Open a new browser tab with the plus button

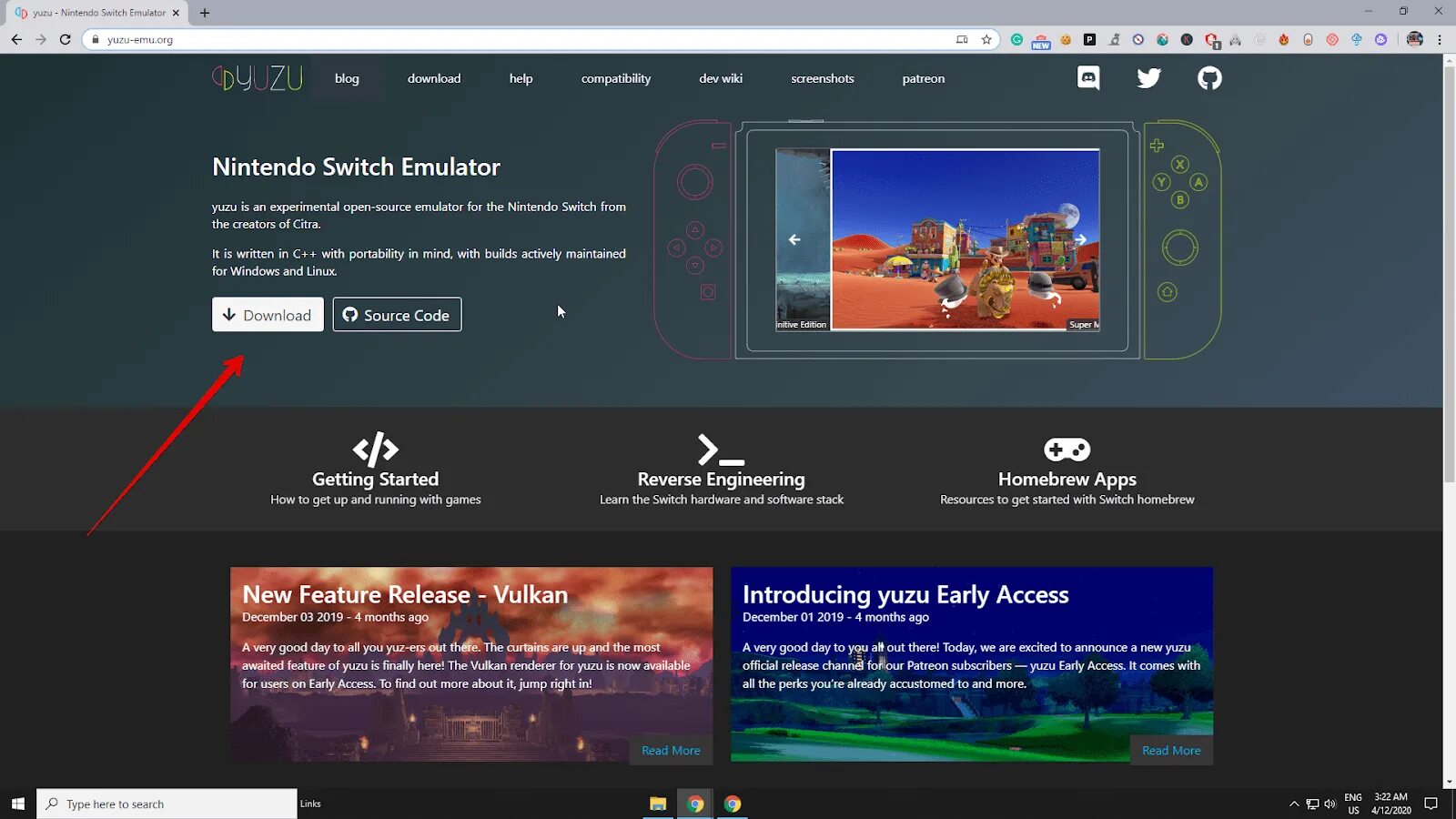(205, 13)
